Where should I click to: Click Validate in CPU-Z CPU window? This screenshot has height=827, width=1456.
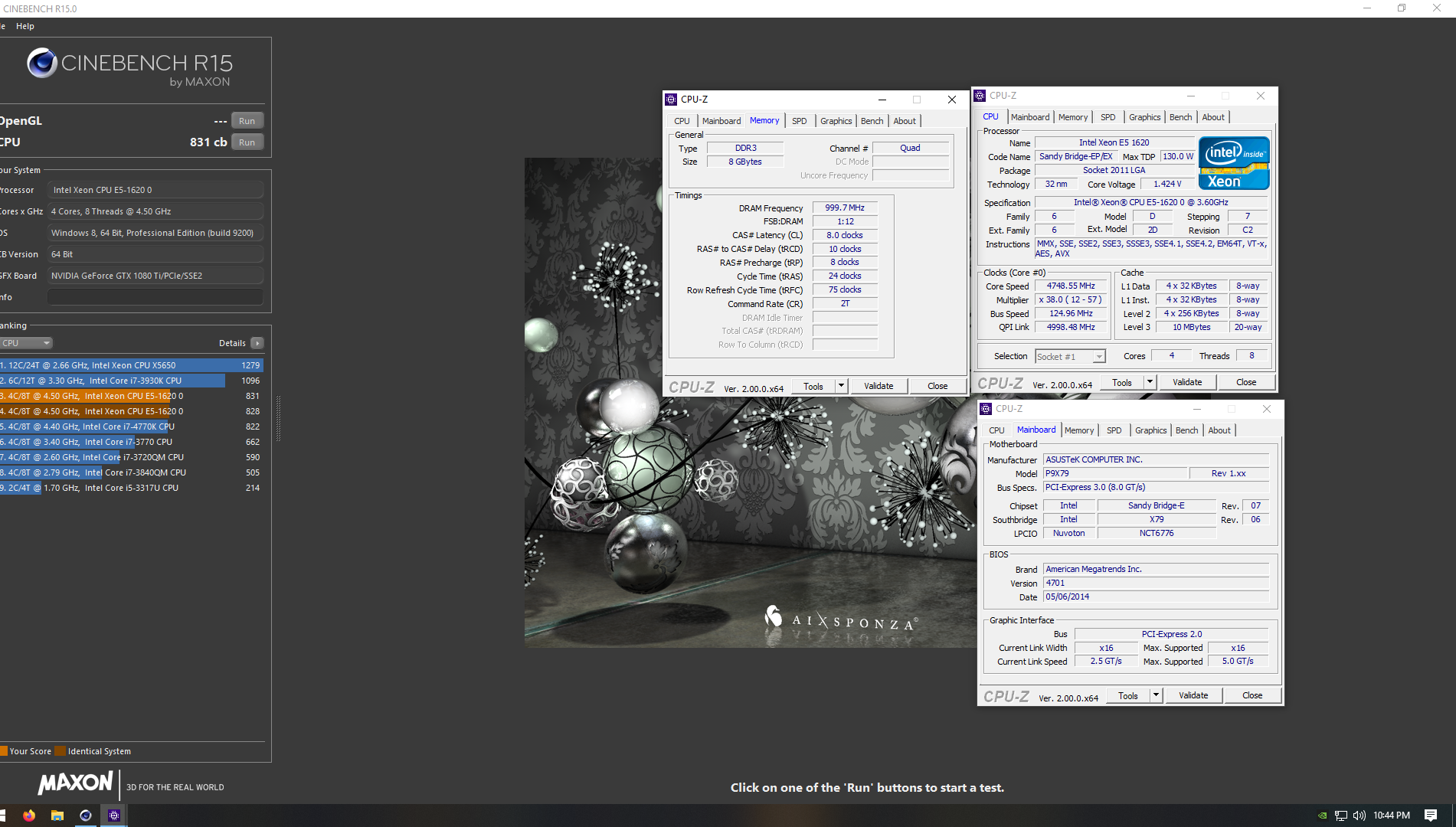point(1187,382)
